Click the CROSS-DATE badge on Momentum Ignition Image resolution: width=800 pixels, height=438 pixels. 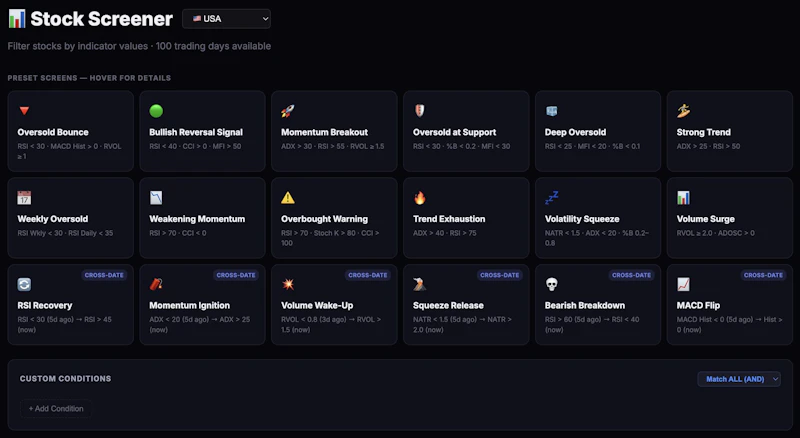(236, 275)
